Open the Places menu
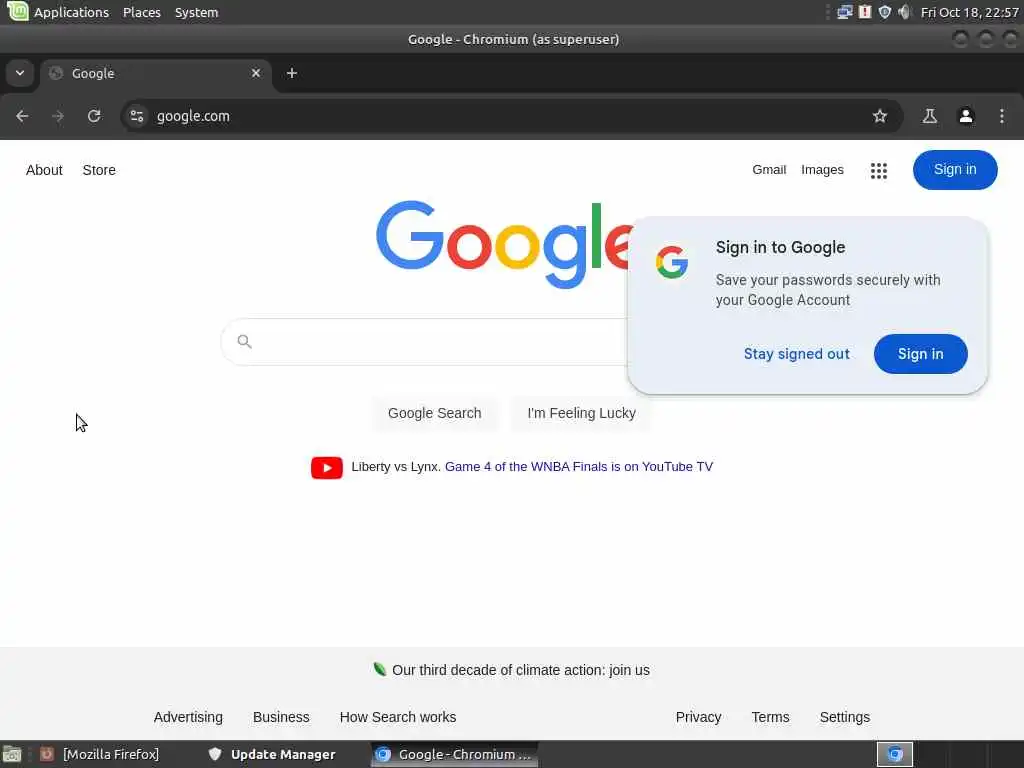 click(142, 12)
